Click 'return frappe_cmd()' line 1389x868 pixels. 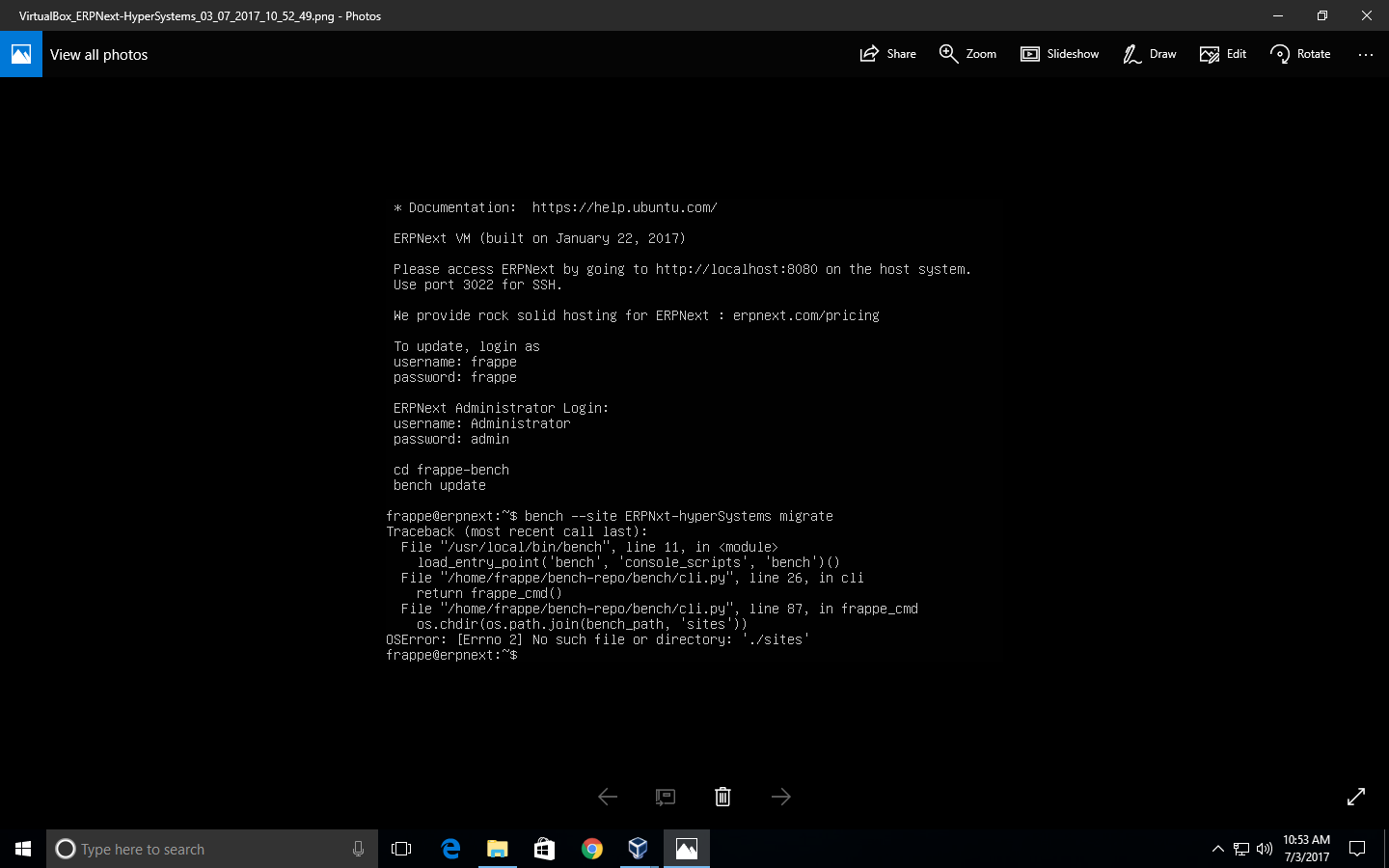tap(490, 593)
